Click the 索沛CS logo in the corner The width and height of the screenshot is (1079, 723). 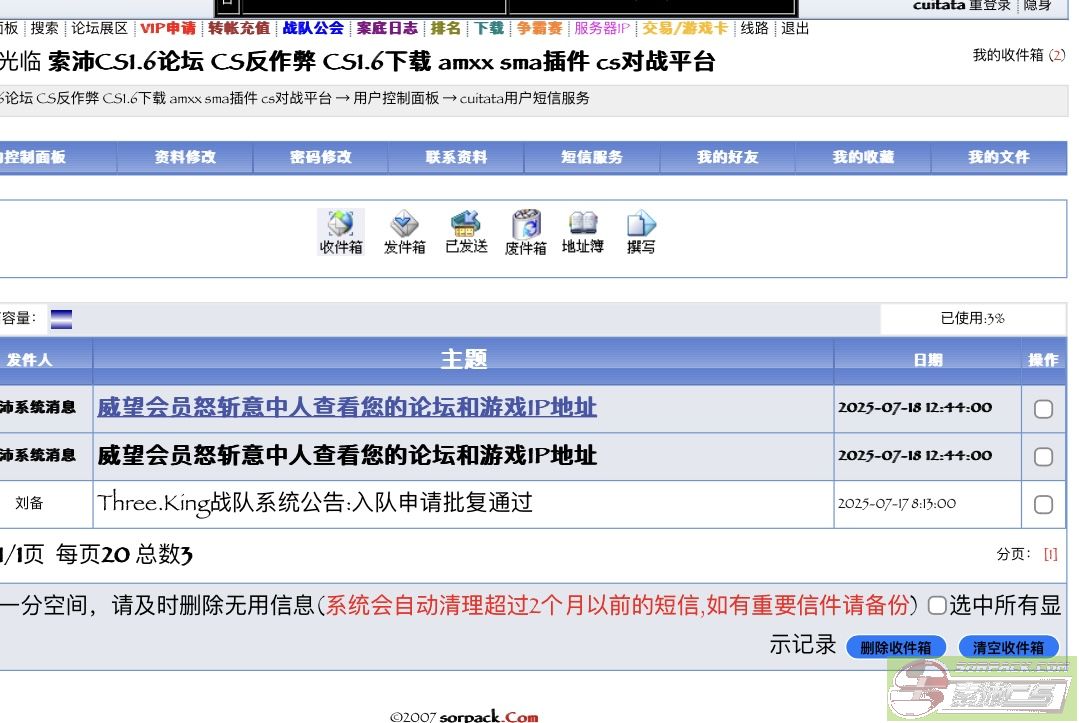(980, 690)
